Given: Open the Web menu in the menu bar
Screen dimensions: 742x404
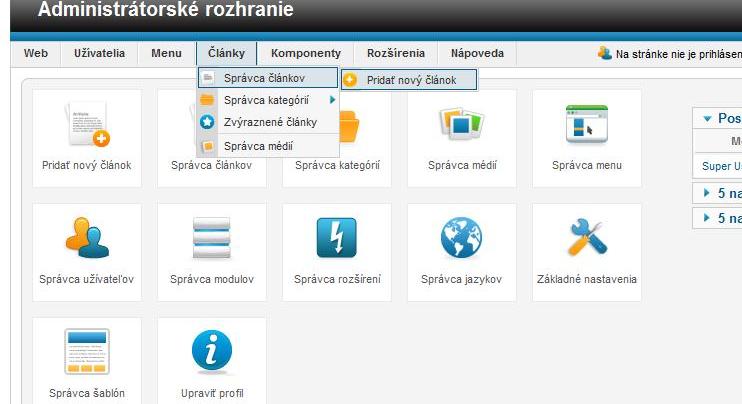Looking at the screenshot, I should pyautogui.click(x=36, y=54).
